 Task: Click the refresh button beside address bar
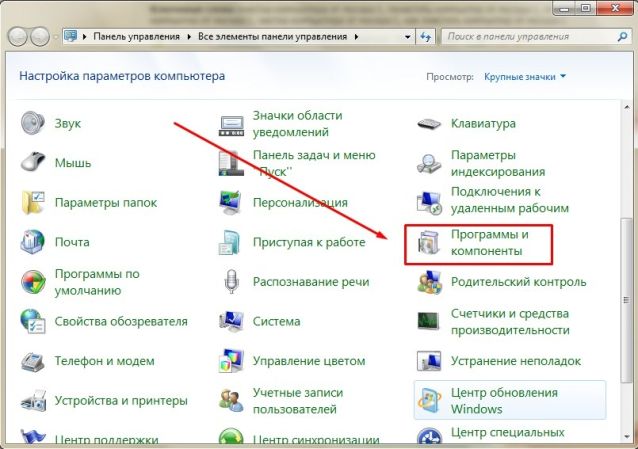425,37
